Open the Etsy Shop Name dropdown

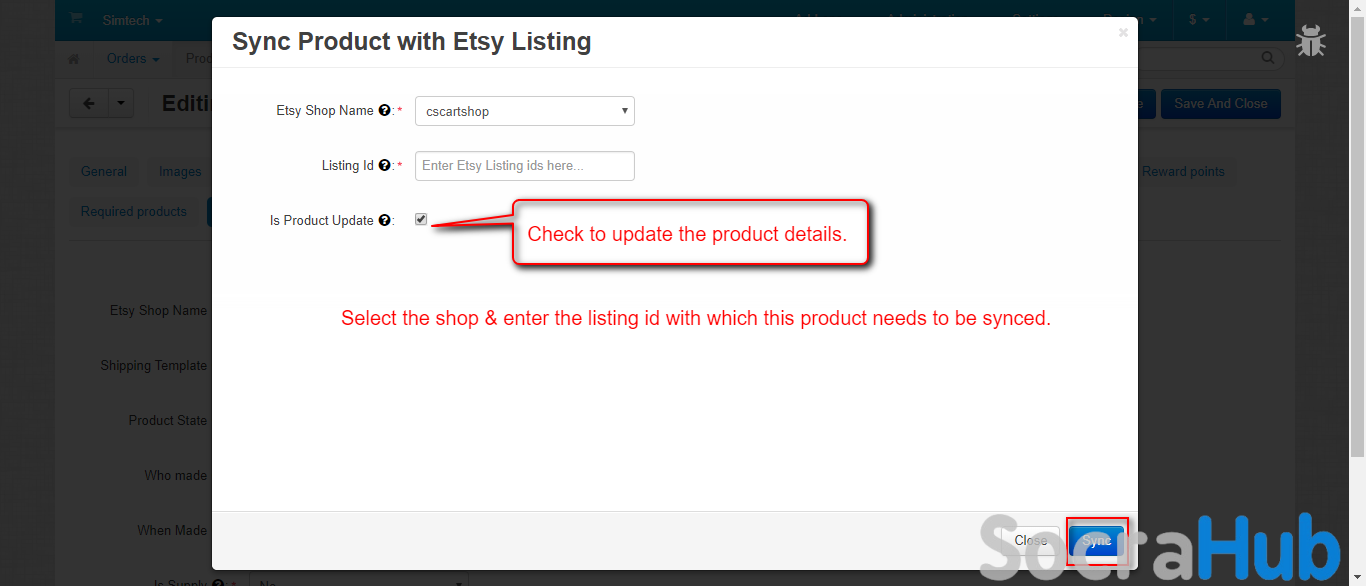click(525, 111)
